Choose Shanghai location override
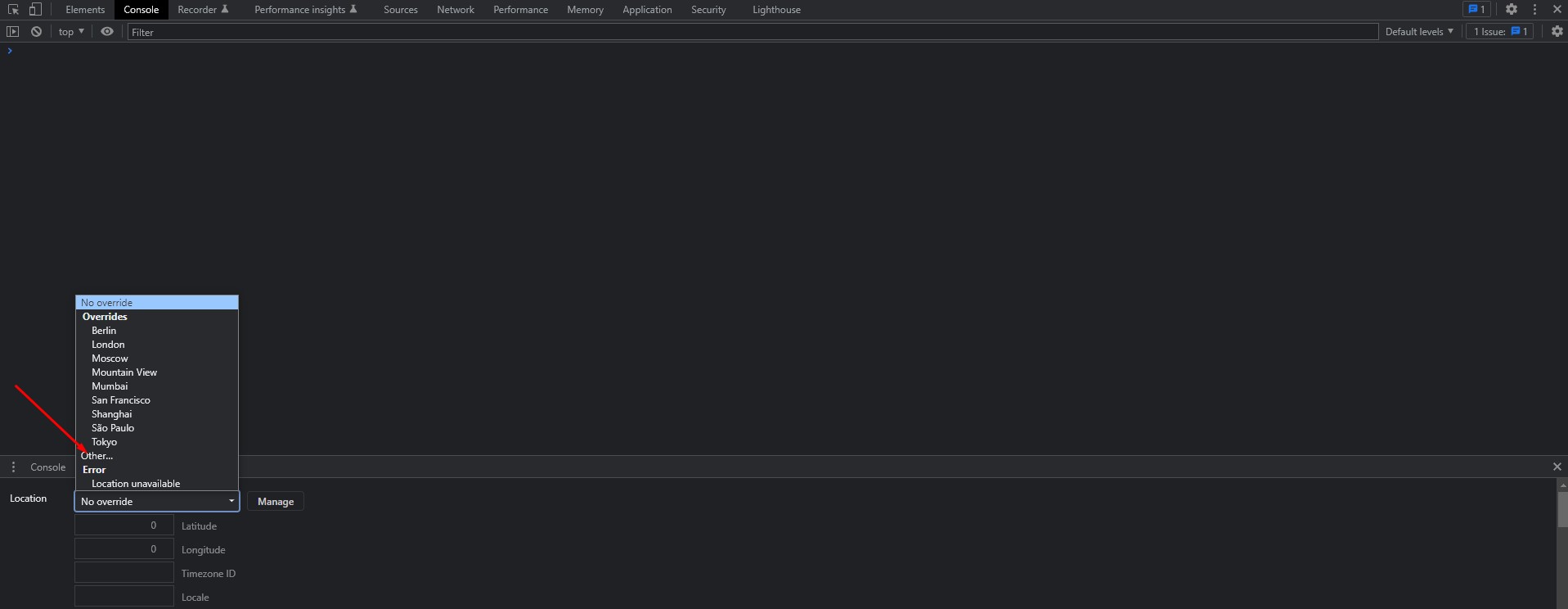The width and height of the screenshot is (1568, 609). [157, 414]
